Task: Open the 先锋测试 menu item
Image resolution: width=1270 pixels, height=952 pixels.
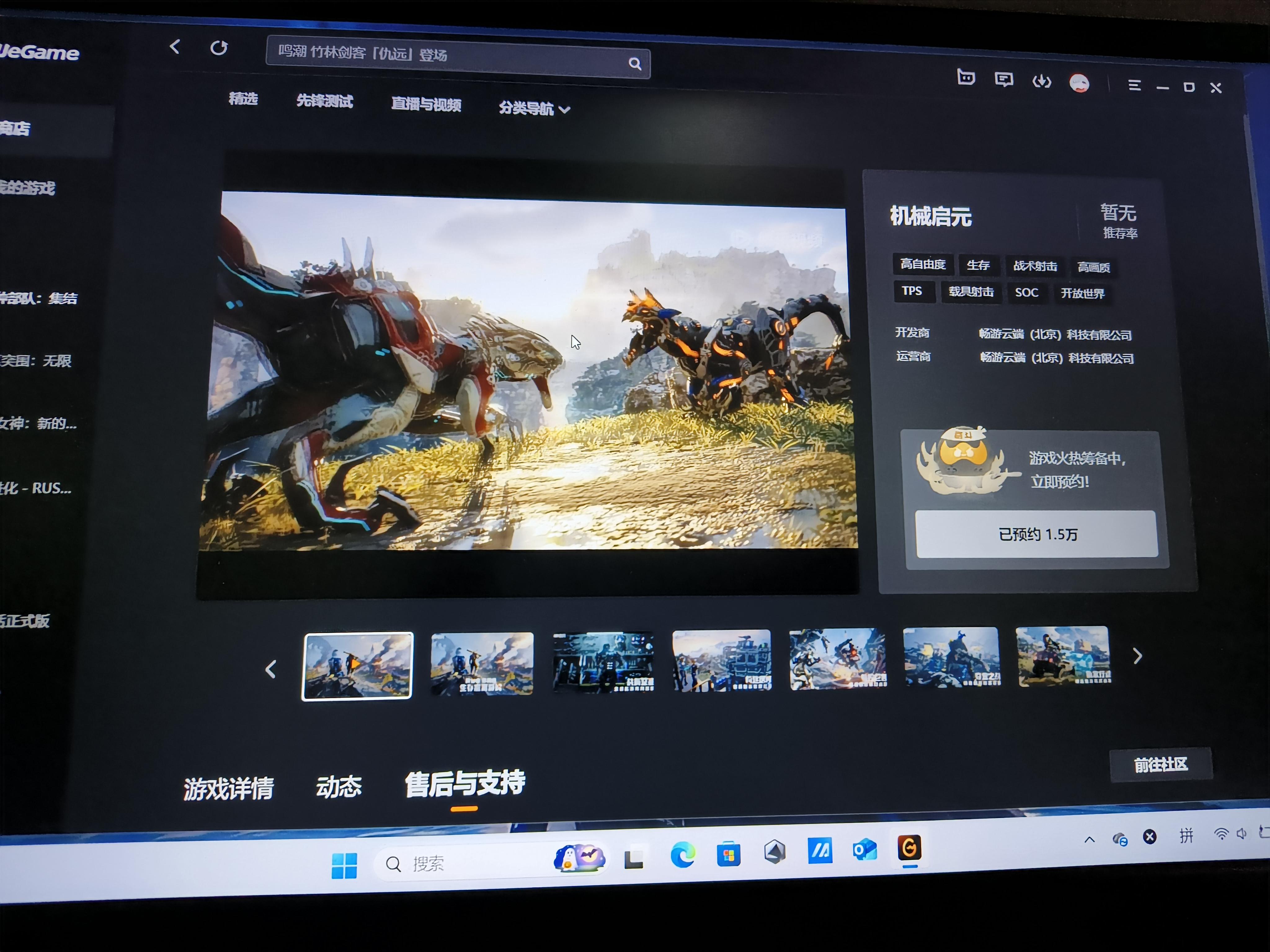Action: pos(324,102)
